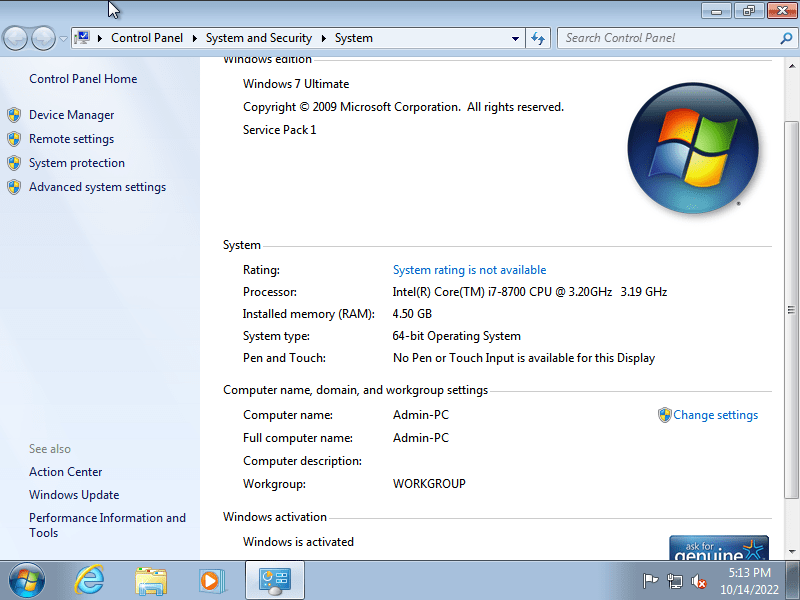Launch Internet Explorer from taskbar
The image size is (800, 600).
89,580
